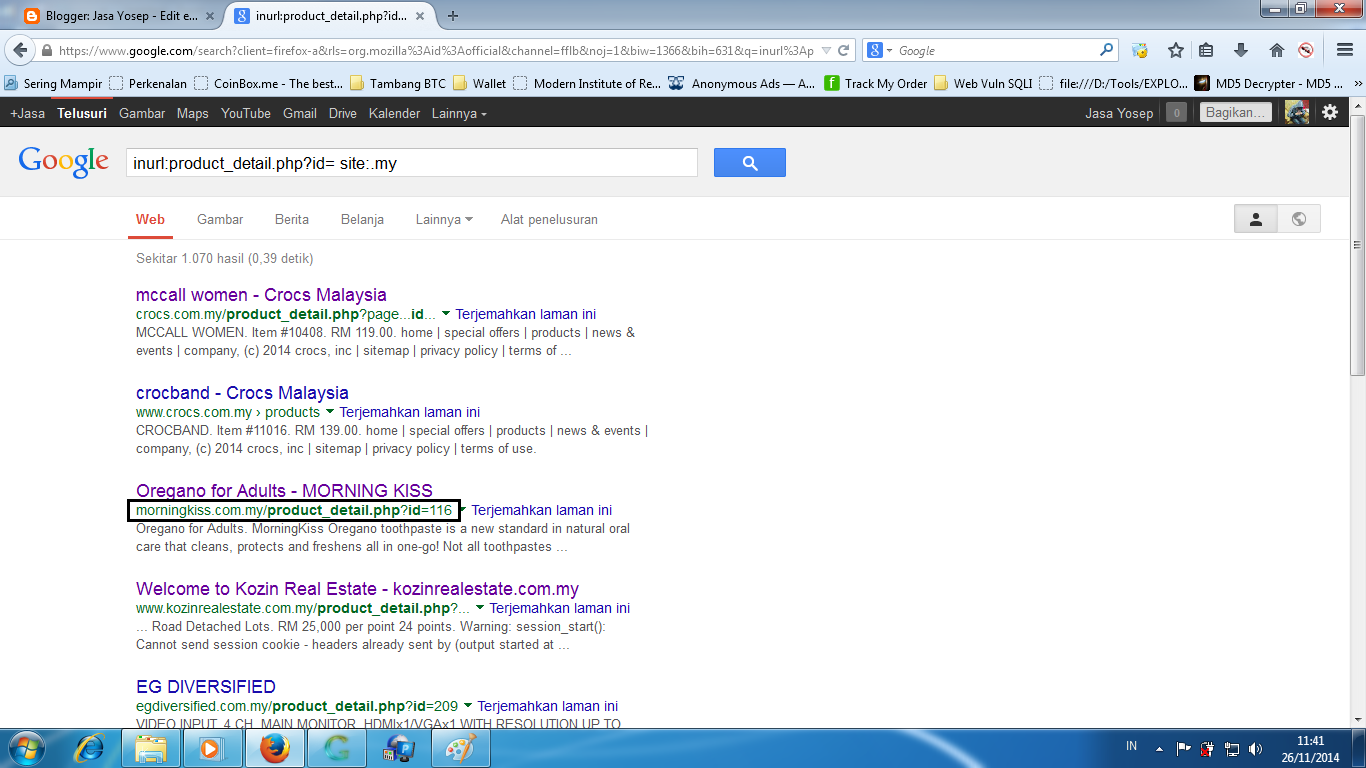1366x768 pixels.
Task: Open Google settings gear icon
Action: [x=1330, y=112]
